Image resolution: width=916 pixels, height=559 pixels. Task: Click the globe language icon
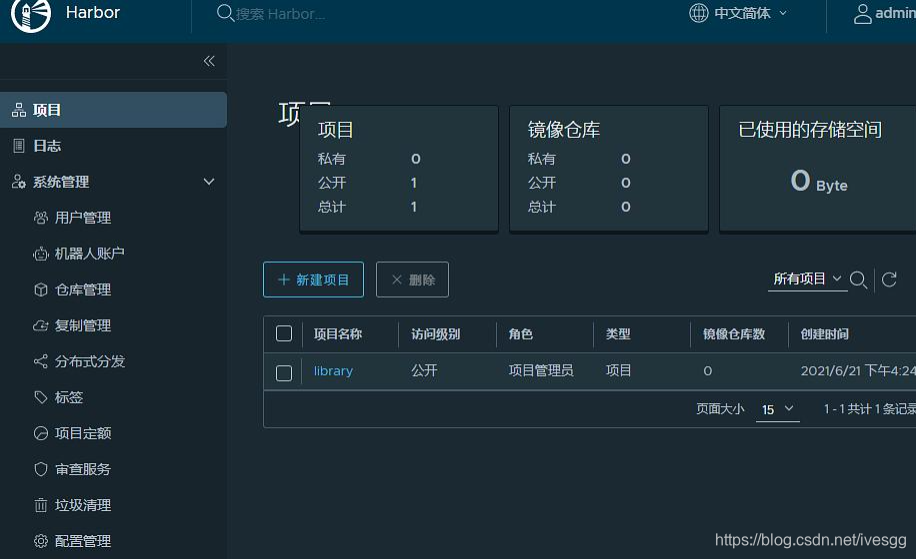pyautogui.click(x=699, y=13)
